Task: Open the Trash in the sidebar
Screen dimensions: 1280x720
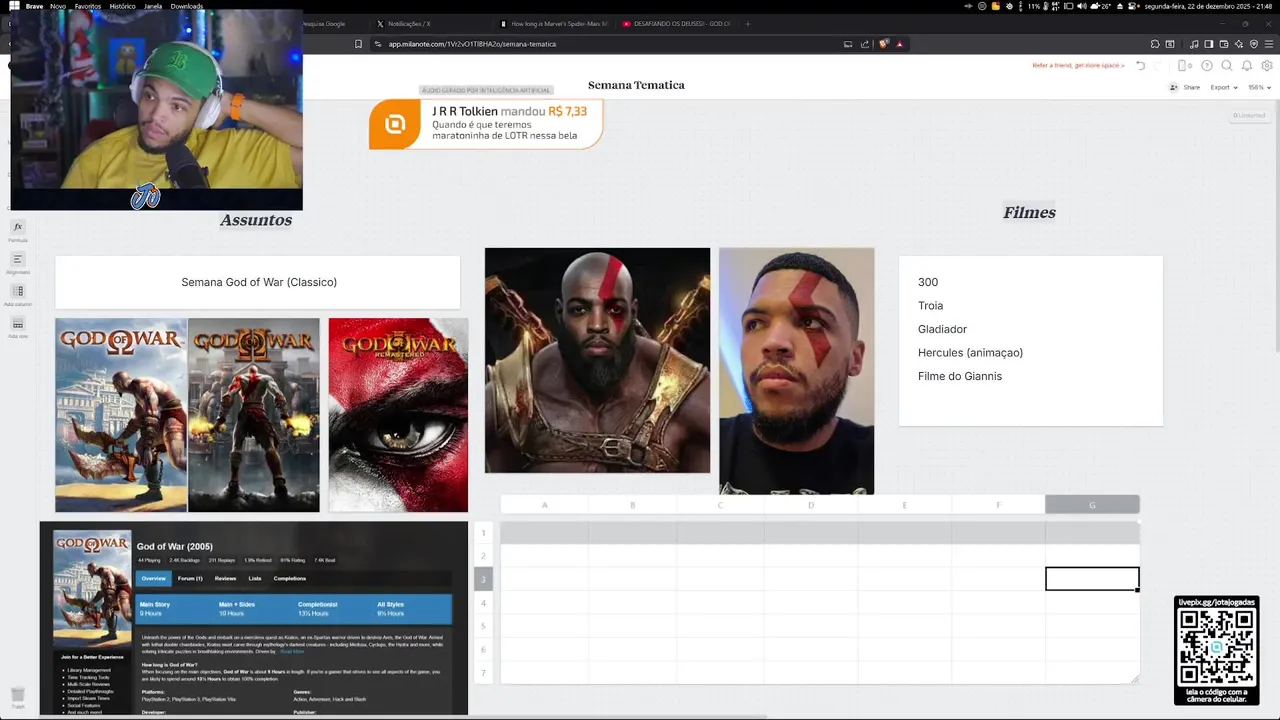Action: (18, 696)
